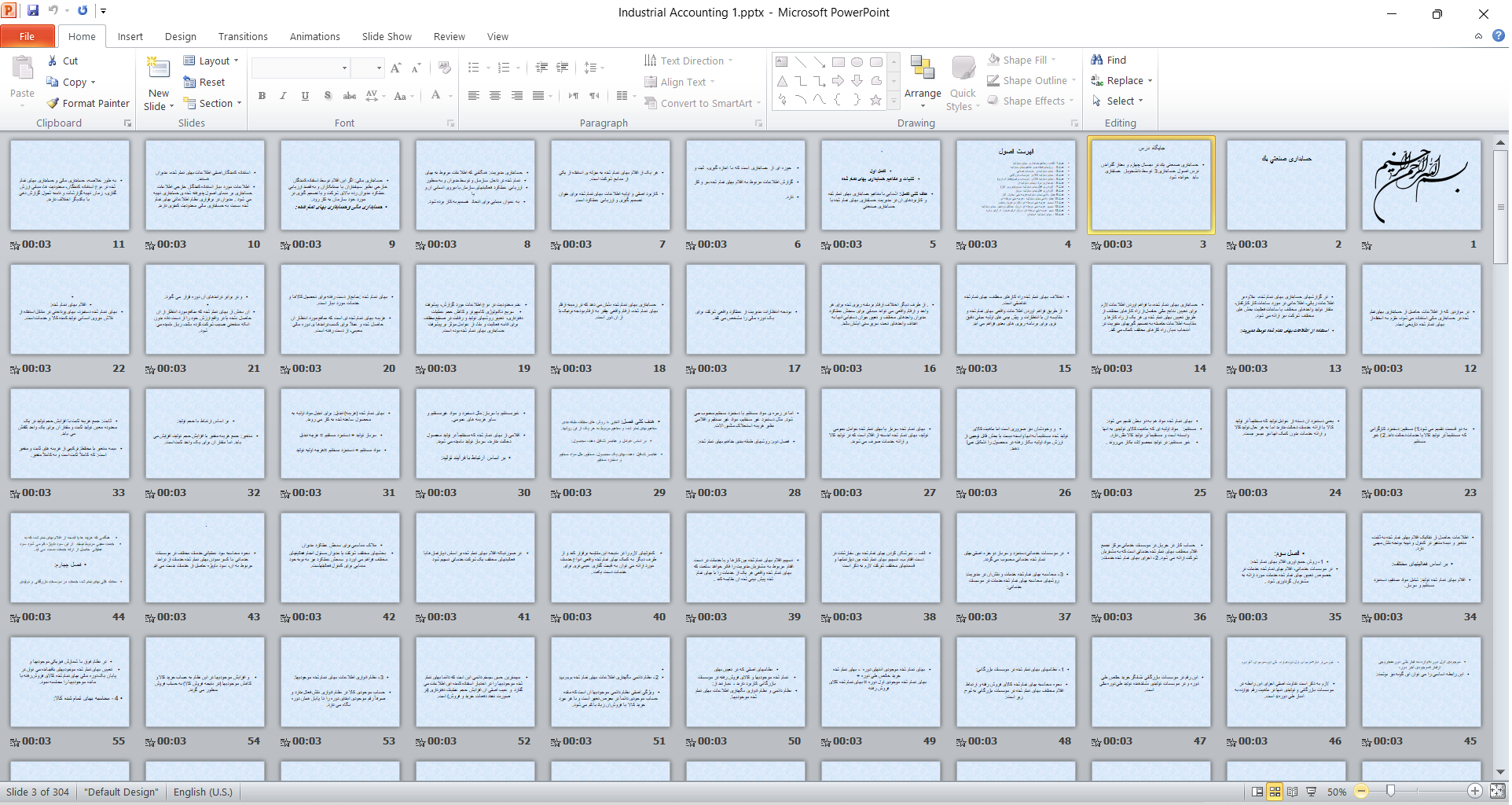Toggle Italic formatting

click(x=283, y=96)
